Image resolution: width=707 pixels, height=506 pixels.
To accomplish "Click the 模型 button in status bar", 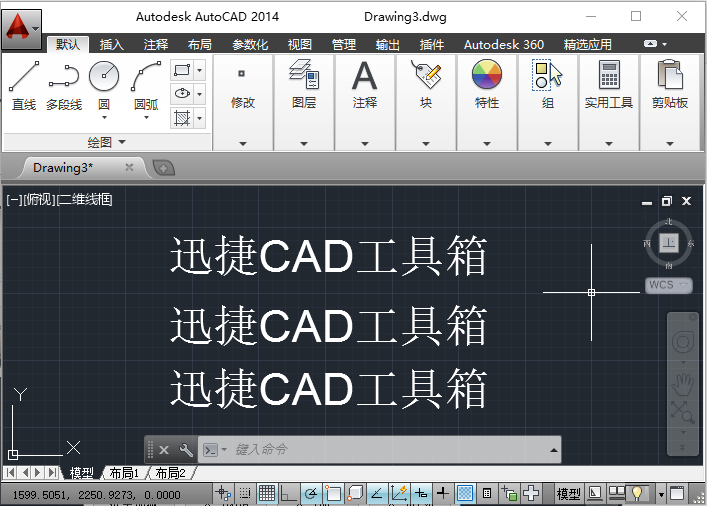I will [568, 493].
